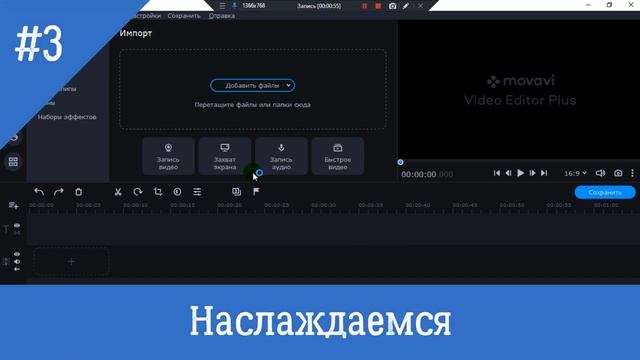Open the overlay transition wizard icon
This screenshot has height=360, width=640.
coord(236,191)
